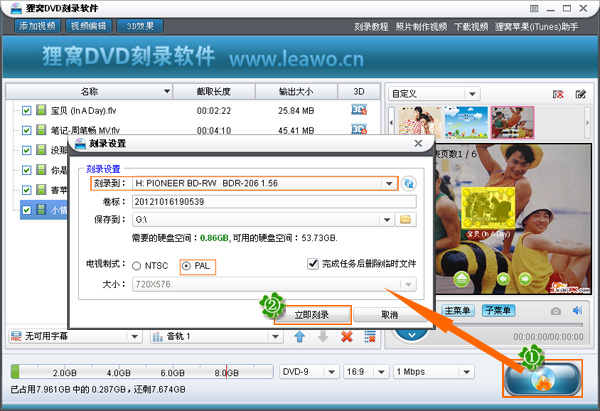Click the 截取长度 column header
This screenshot has width=600, height=411.
click(x=214, y=91)
